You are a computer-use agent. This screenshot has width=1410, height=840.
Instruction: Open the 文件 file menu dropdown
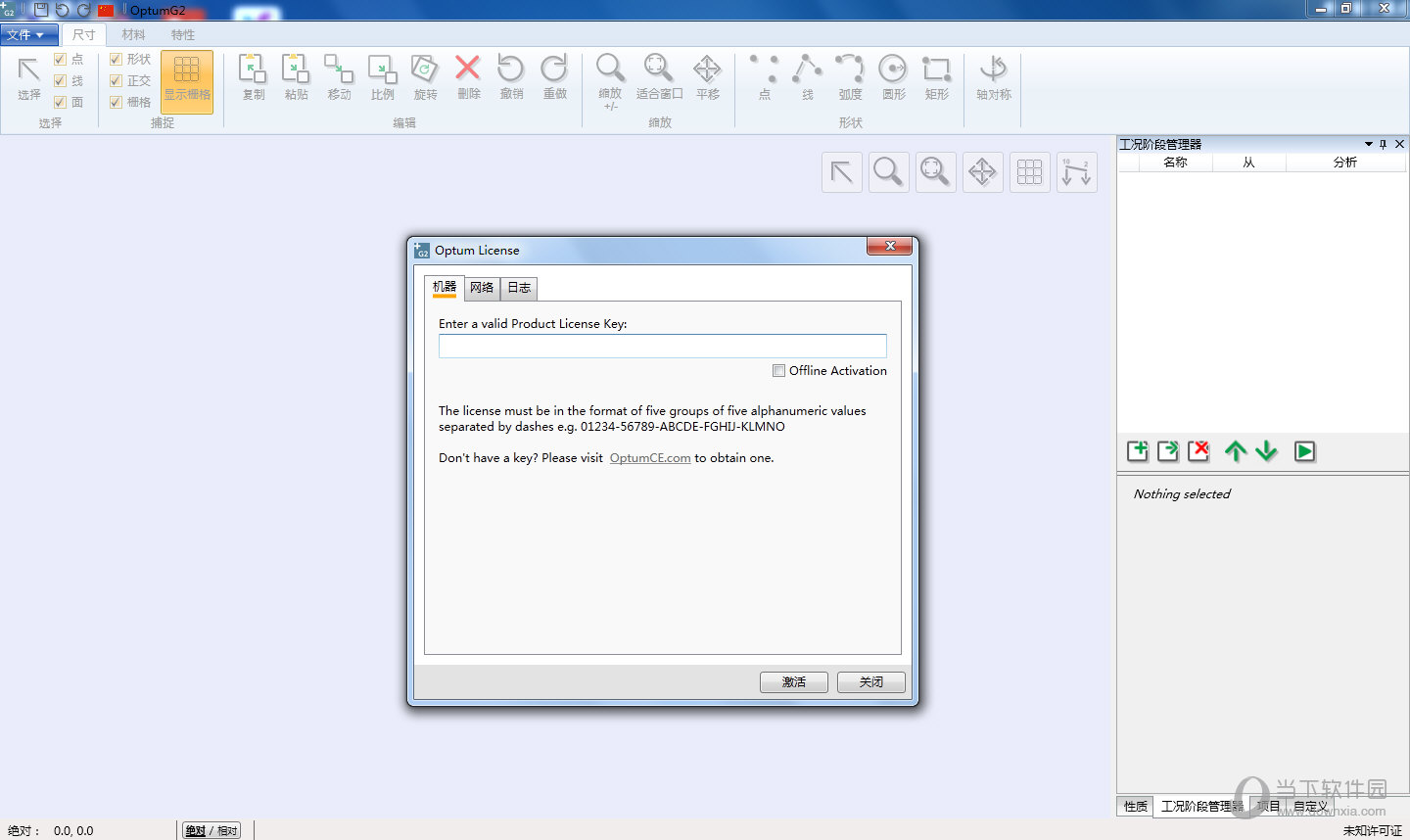[28, 35]
